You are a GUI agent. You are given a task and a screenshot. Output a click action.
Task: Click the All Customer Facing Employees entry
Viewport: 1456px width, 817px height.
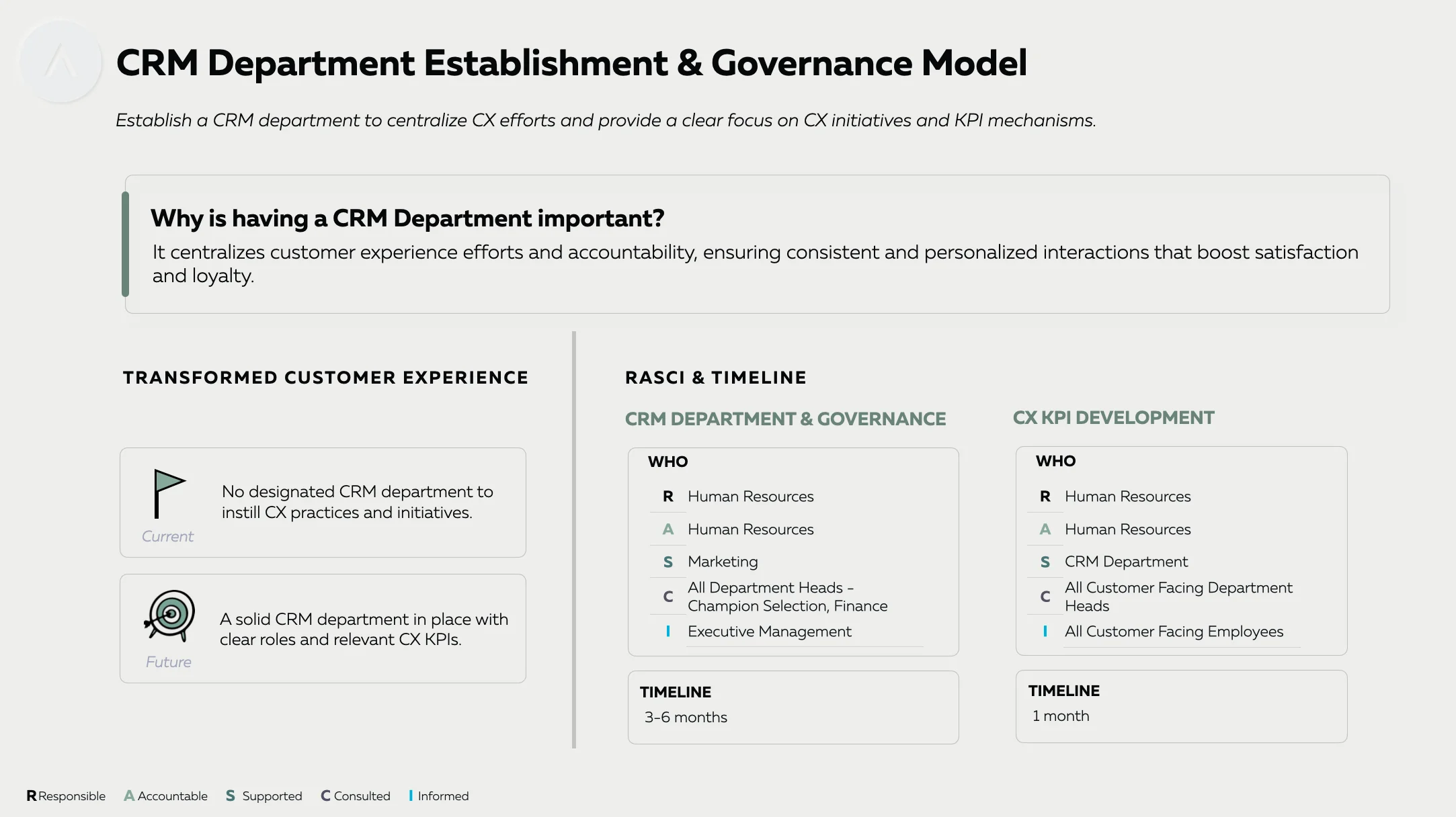pos(1174,631)
